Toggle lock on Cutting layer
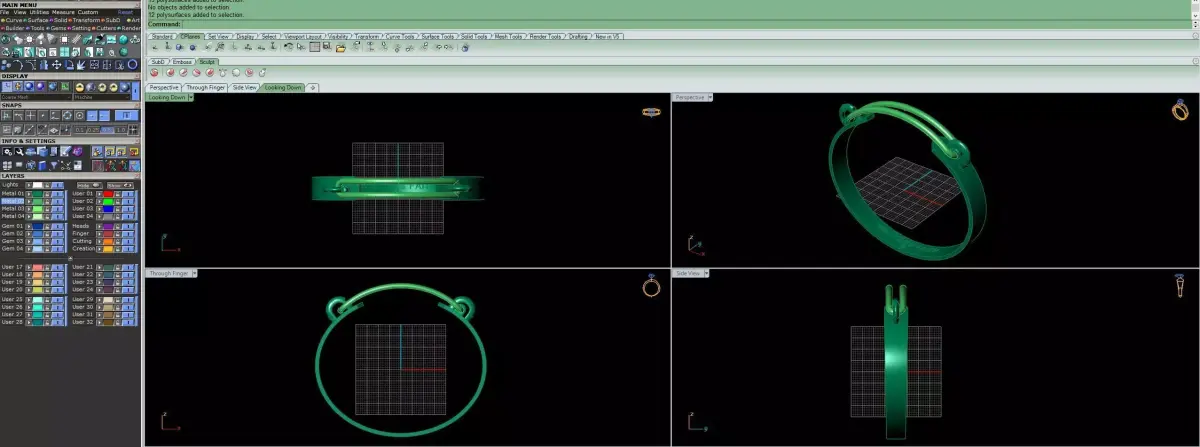 point(117,242)
